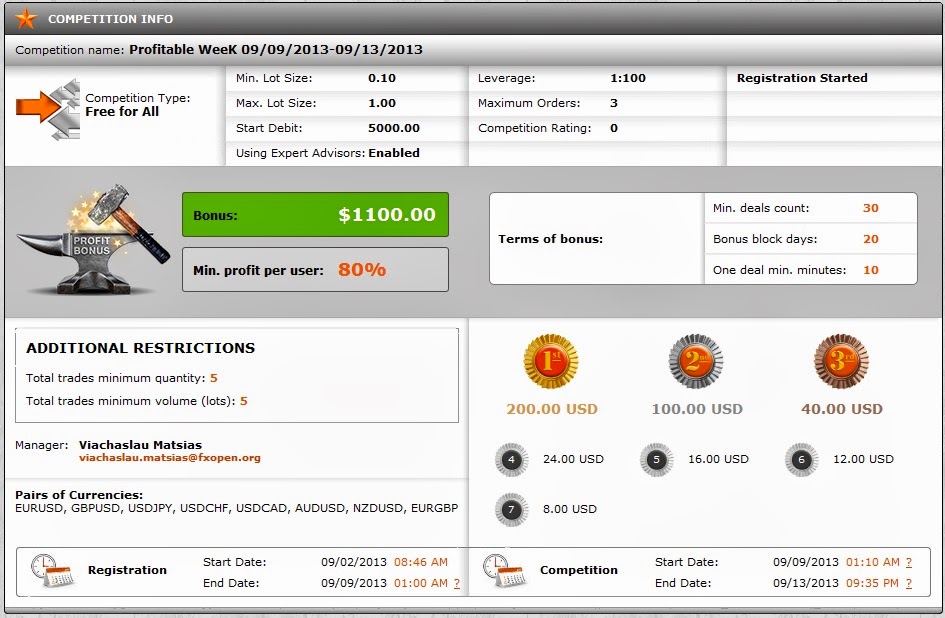The width and height of the screenshot is (945, 618).
Task: Click the gold 1st place medal
Action: tap(551, 361)
